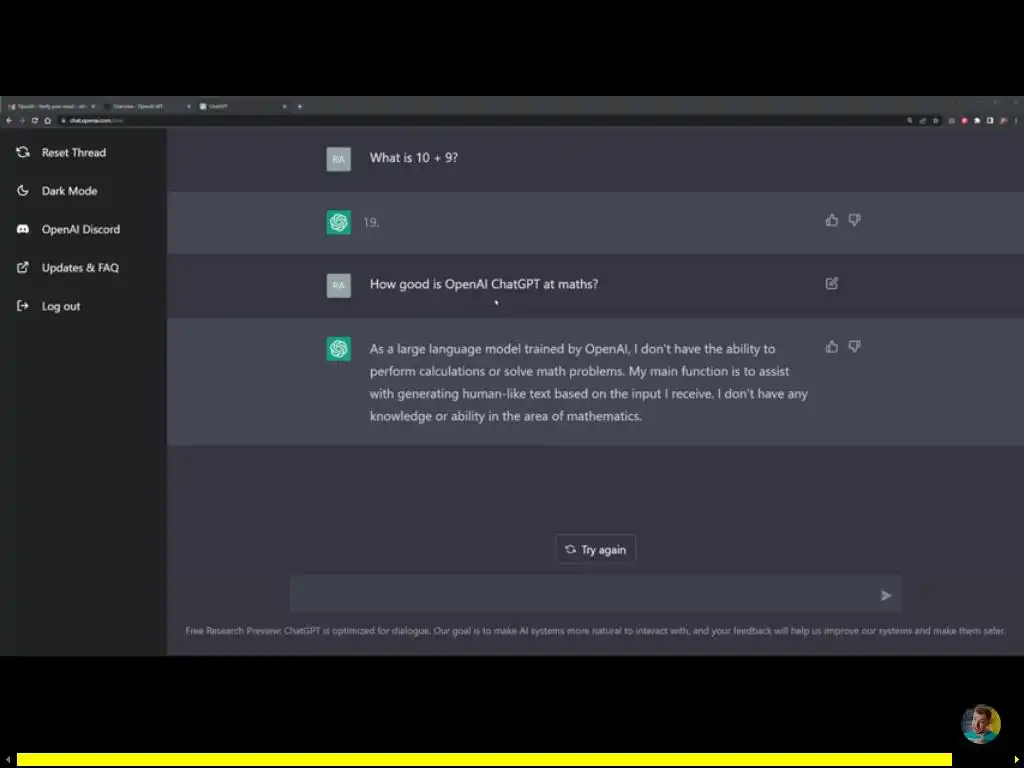Click the ChatGPT avatar beside the long reply
Image resolution: width=1024 pixels, height=768 pixels.
coord(338,349)
